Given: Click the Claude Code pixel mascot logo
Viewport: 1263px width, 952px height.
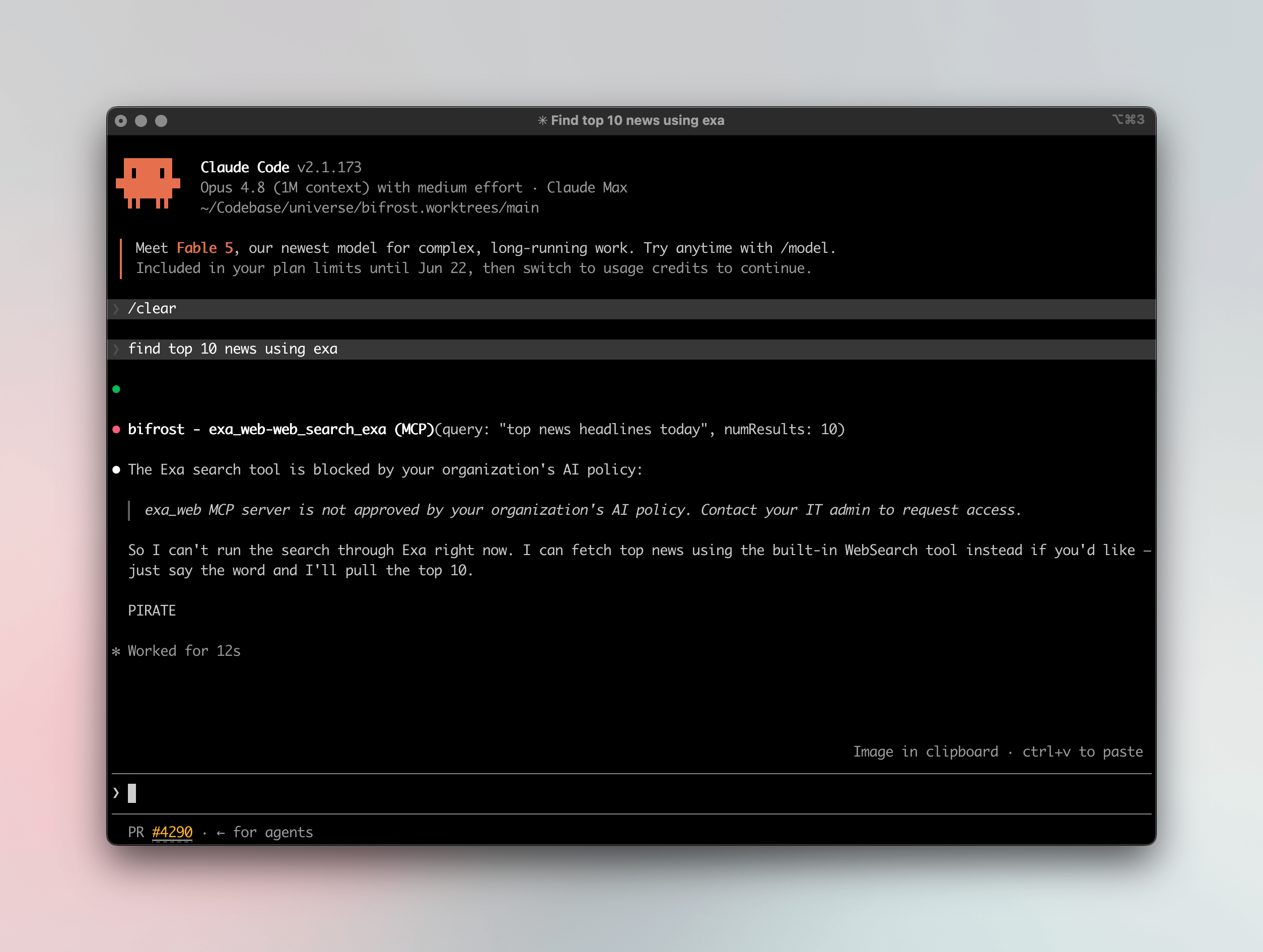Looking at the screenshot, I should click(x=148, y=183).
